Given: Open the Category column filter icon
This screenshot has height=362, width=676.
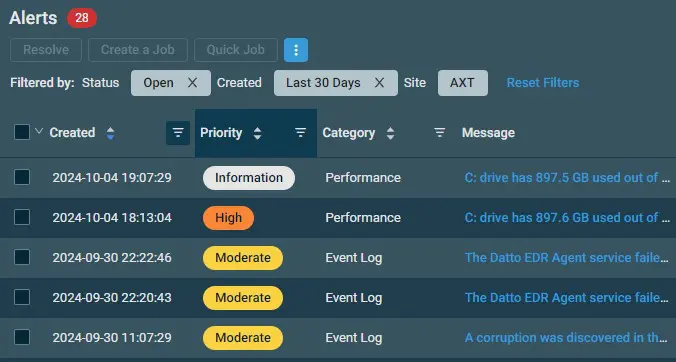Looking at the screenshot, I should click(439, 133).
